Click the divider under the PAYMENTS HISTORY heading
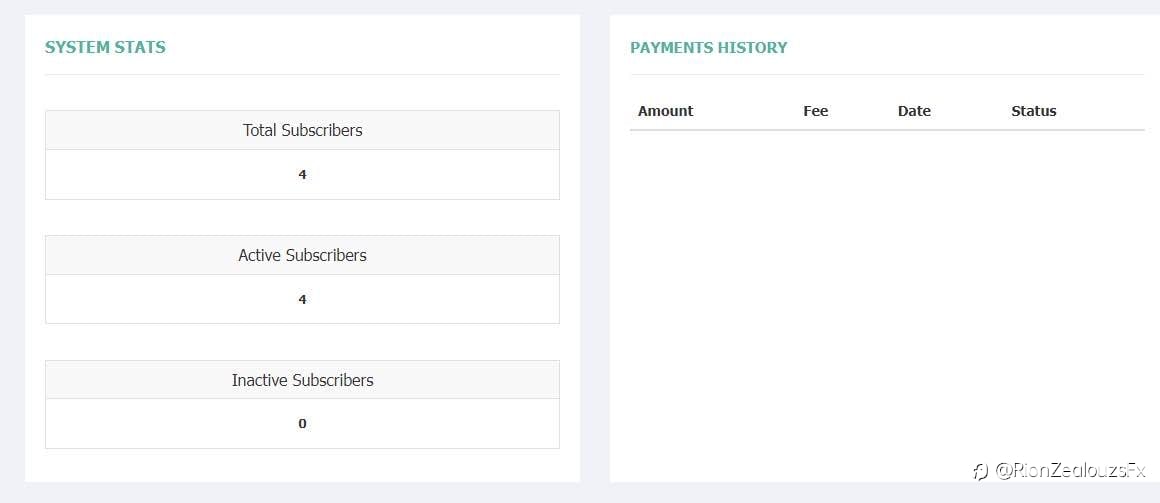The width and height of the screenshot is (1160, 503). pos(887,75)
